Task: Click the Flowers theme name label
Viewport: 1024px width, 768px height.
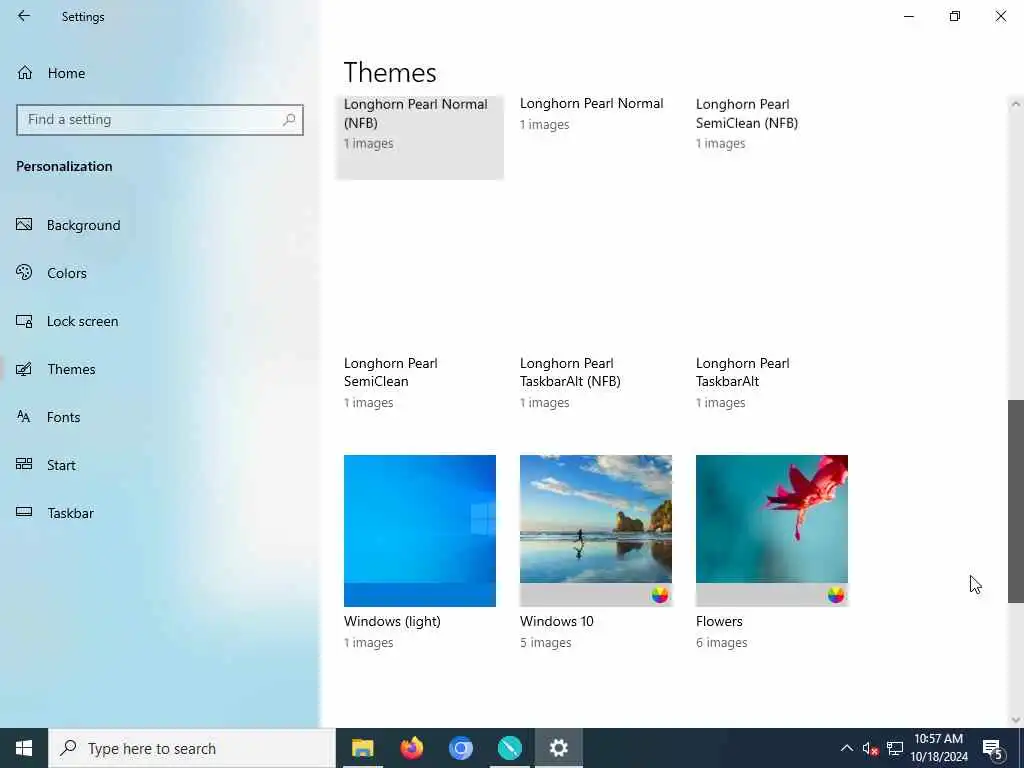Action: (719, 622)
